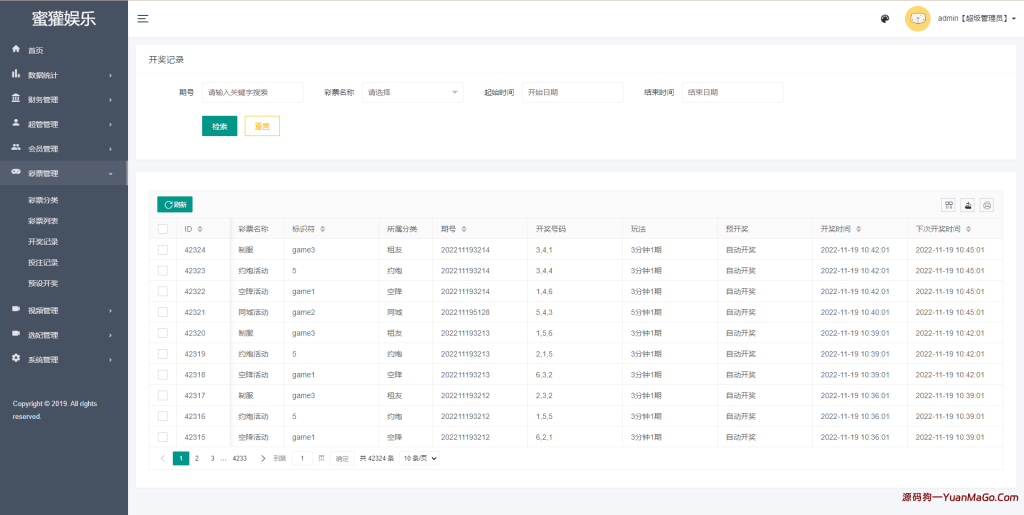Click the home icon for 首页
The image size is (1024, 515).
[x=16, y=50]
